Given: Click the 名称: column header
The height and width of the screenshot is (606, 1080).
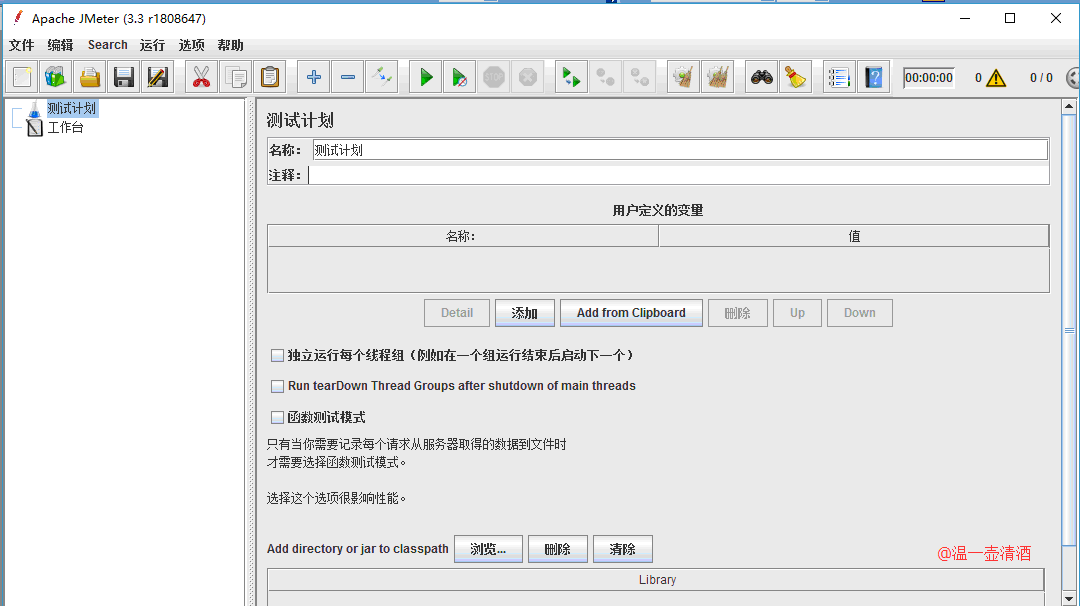Looking at the screenshot, I should tap(463, 236).
